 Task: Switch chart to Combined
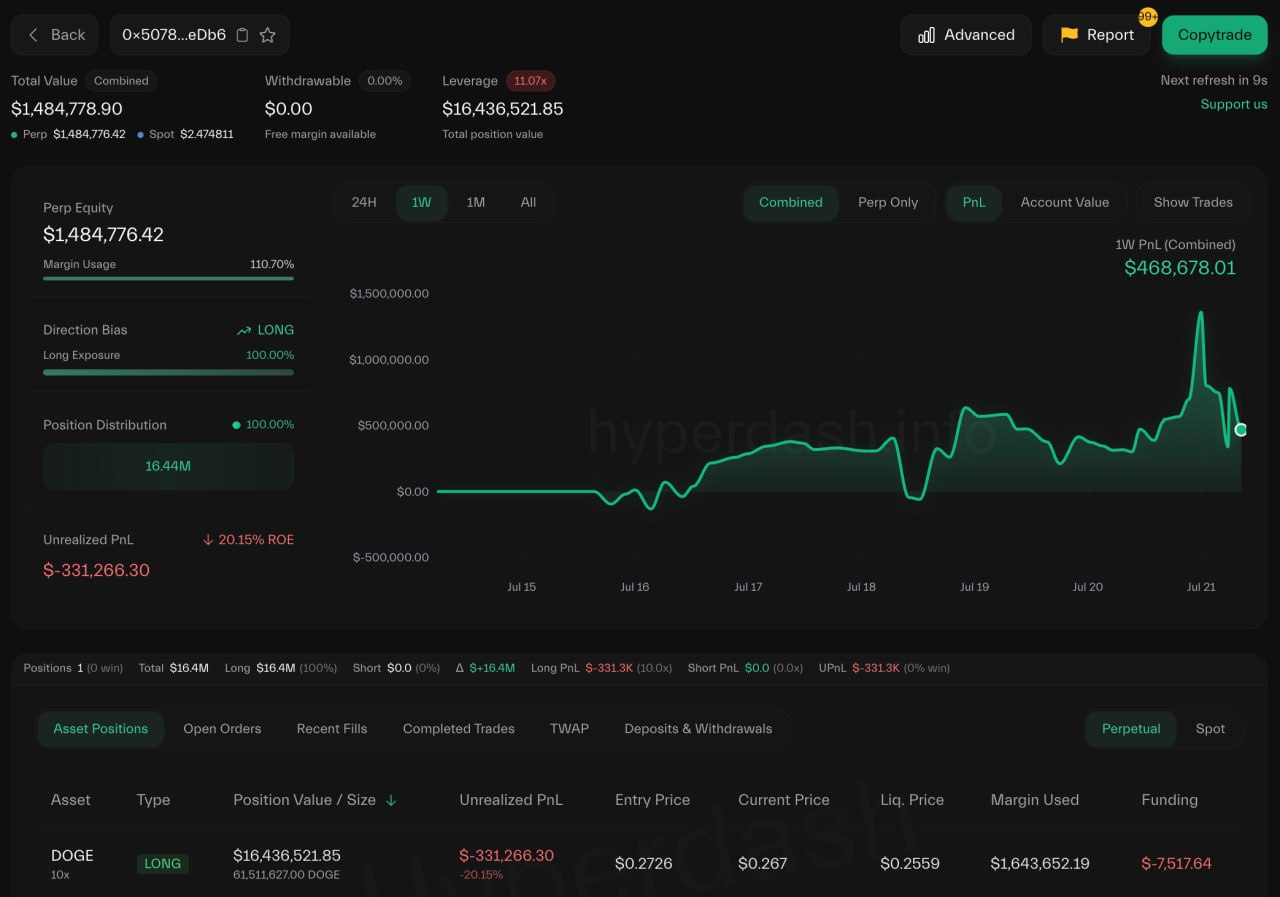[x=790, y=202]
